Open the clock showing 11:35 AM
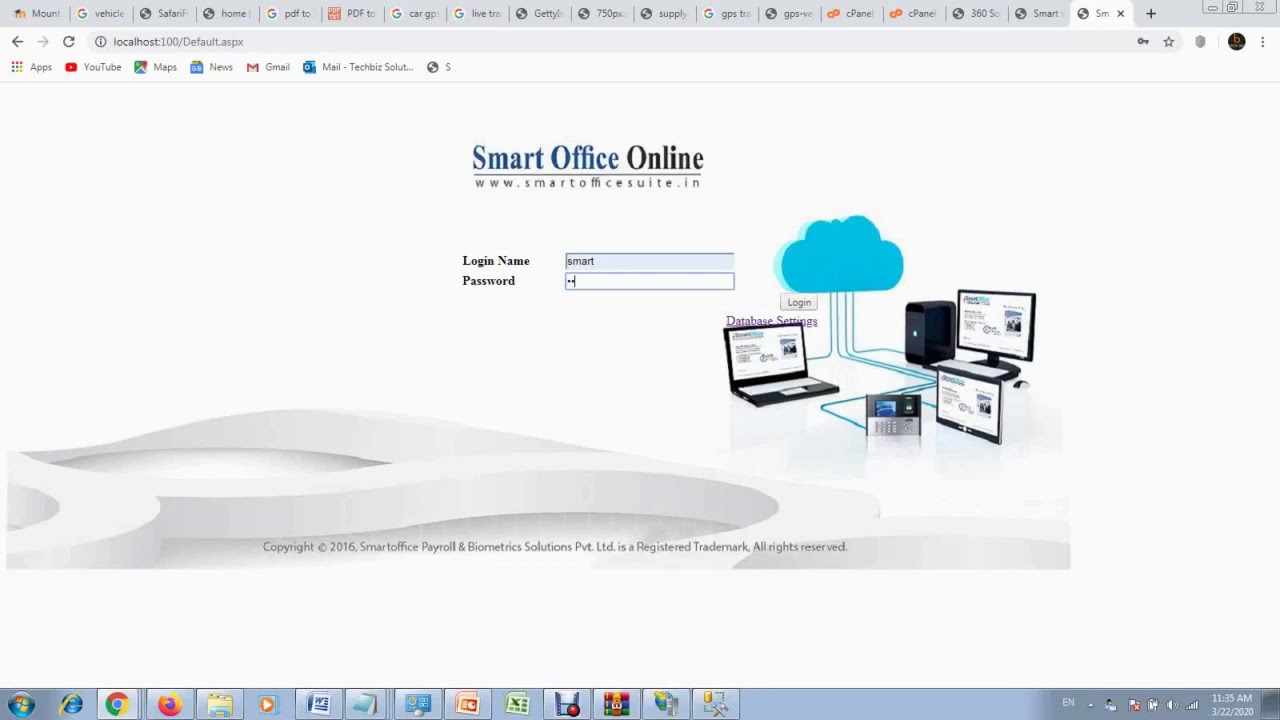 (x=1232, y=704)
